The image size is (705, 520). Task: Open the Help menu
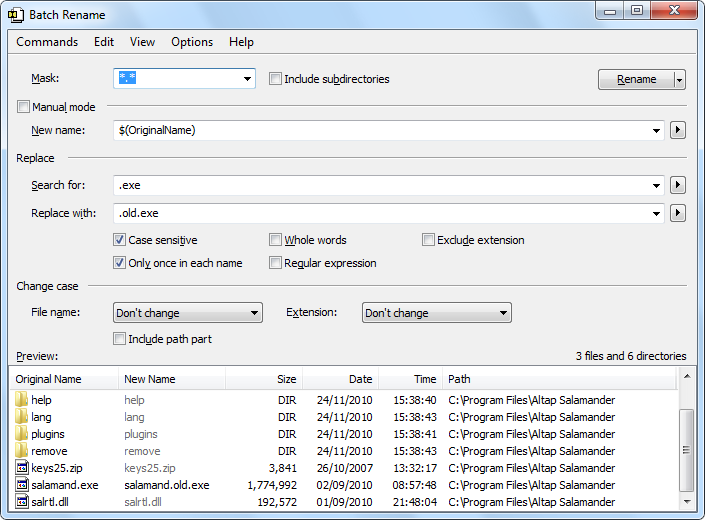241,42
